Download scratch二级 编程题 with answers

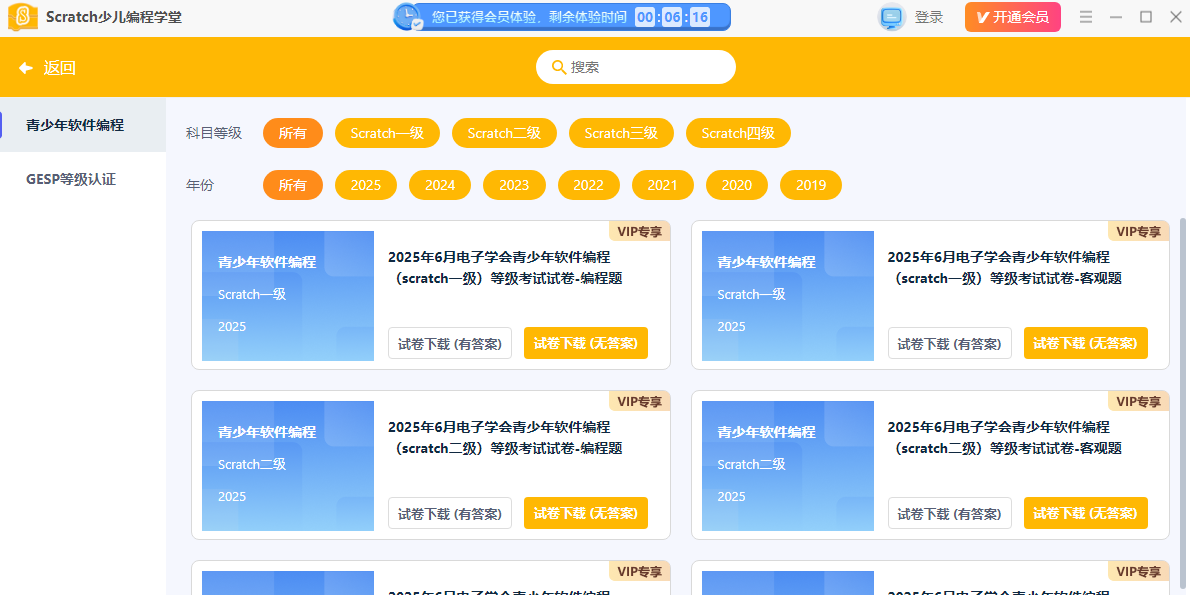click(x=450, y=513)
